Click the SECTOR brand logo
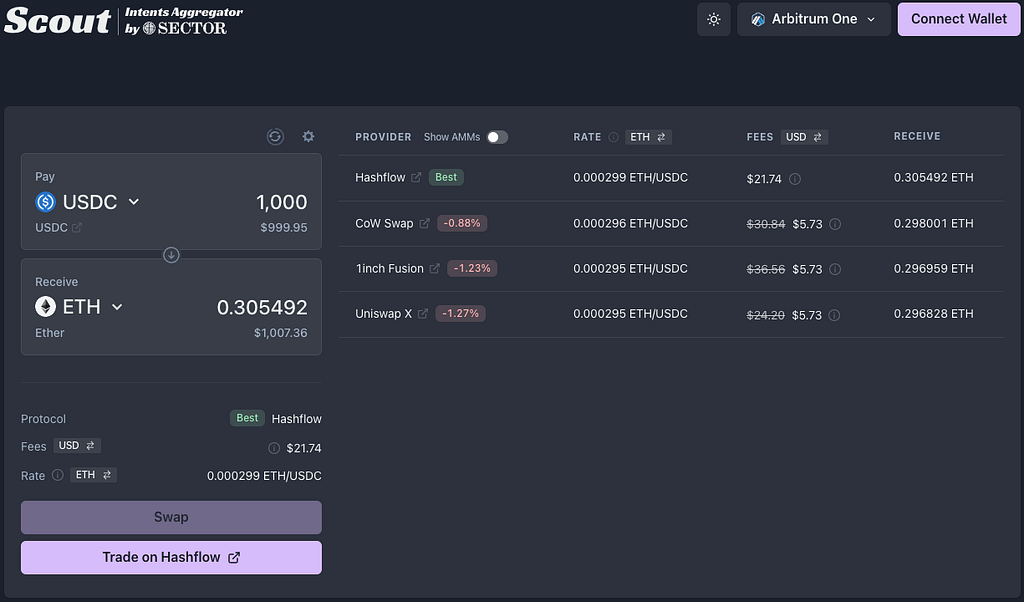 pyautogui.click(x=185, y=28)
